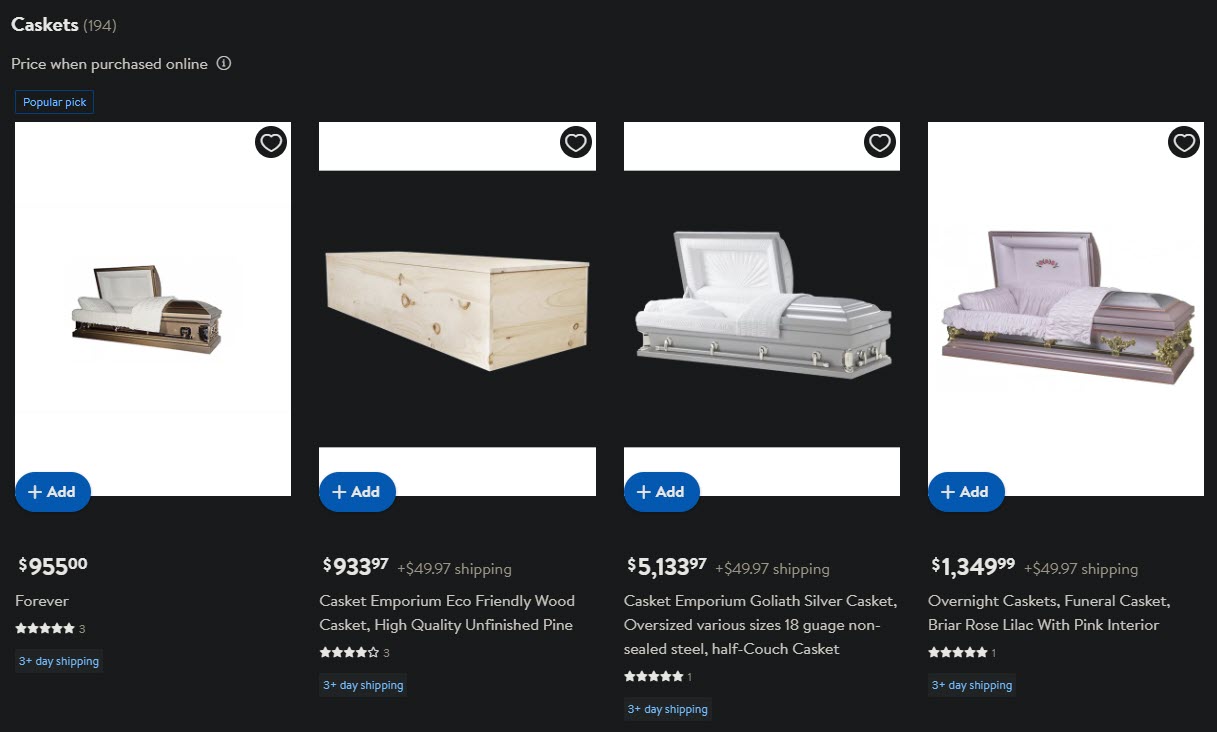Screen dimensions: 1217x732
Task: Add the unfinished pine casket to cart
Action: coord(357,492)
